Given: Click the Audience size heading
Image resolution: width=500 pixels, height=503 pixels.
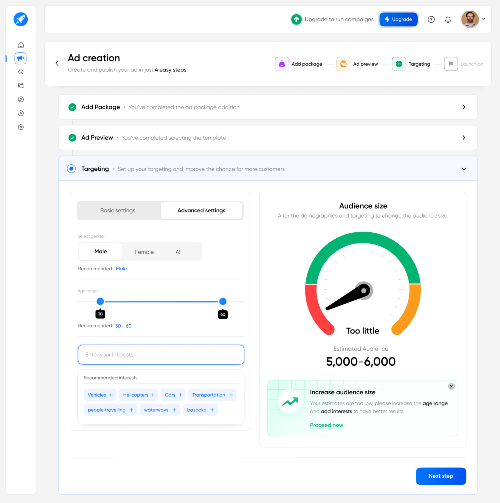Looking at the screenshot, I should click(363, 206).
